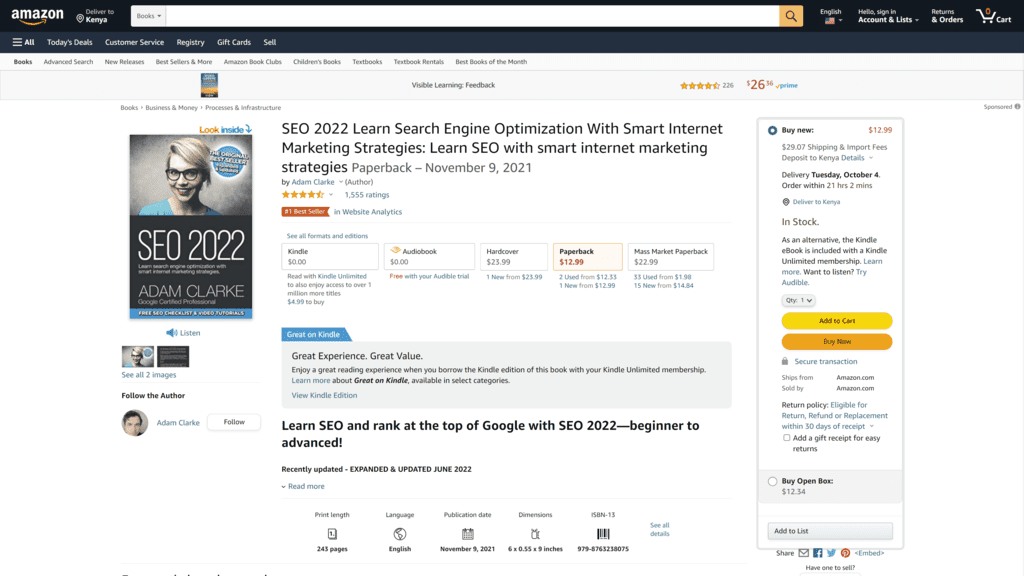Click the search magnifier button

790,16
